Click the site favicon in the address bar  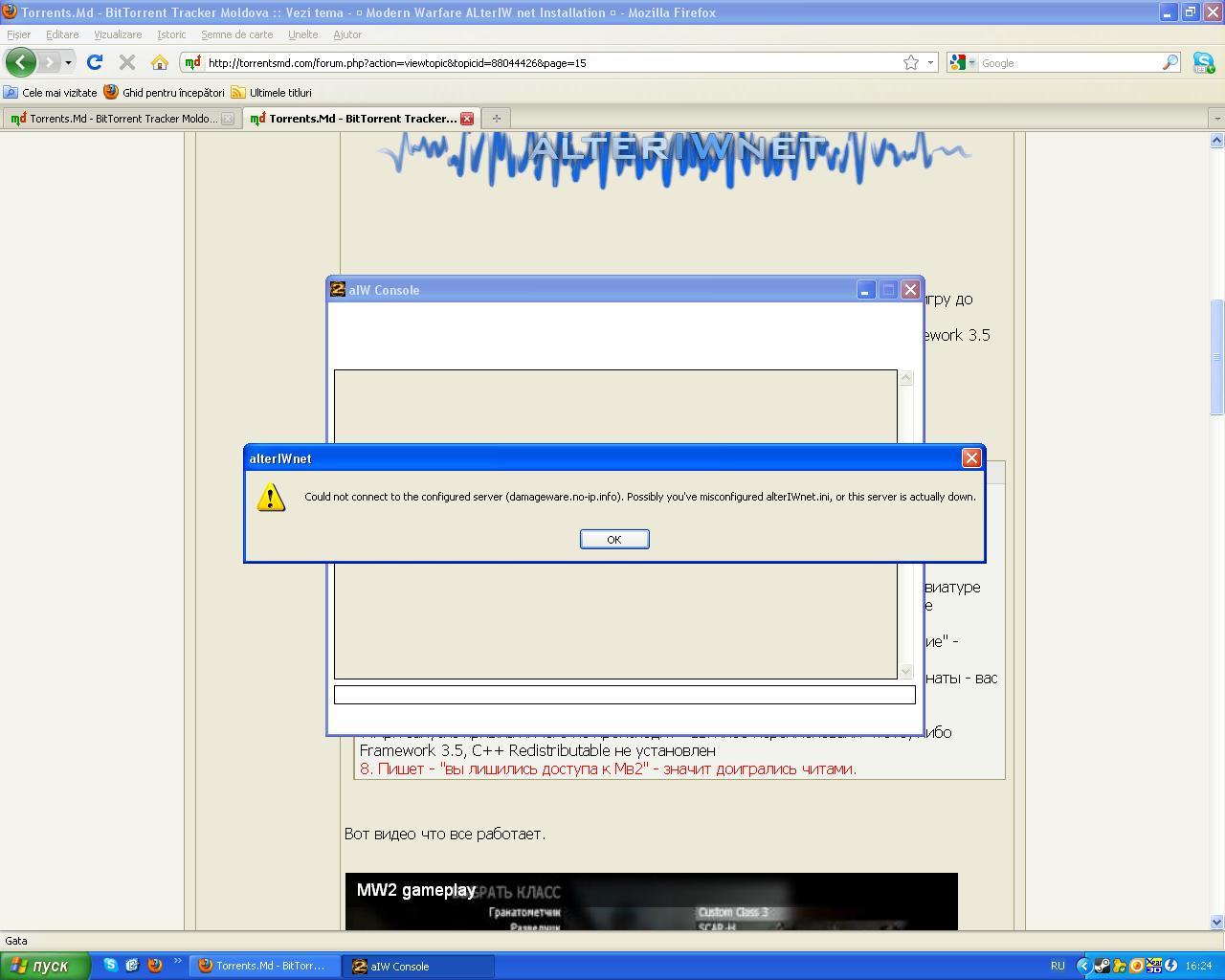(192, 62)
